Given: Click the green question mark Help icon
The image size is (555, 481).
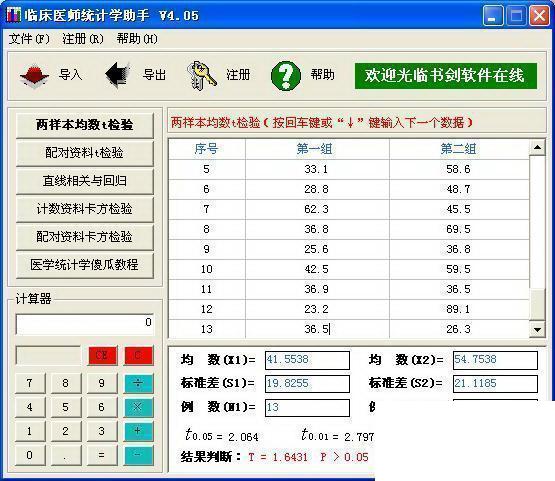Looking at the screenshot, I should pyautogui.click(x=286, y=75).
